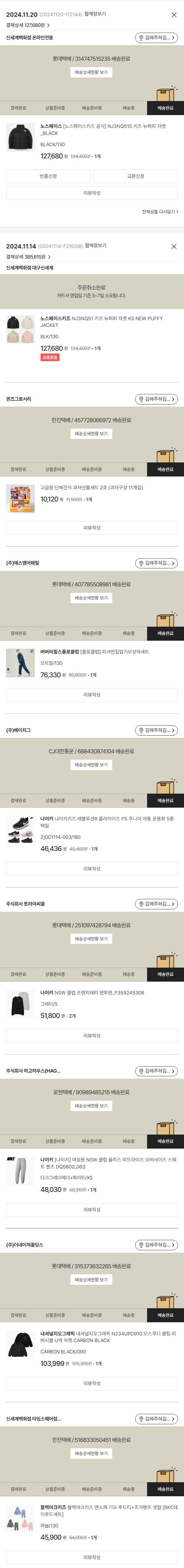Click 함께장보기 next to 2024.11.20 order
The height and width of the screenshot is (1568, 184).
click(x=94, y=14)
